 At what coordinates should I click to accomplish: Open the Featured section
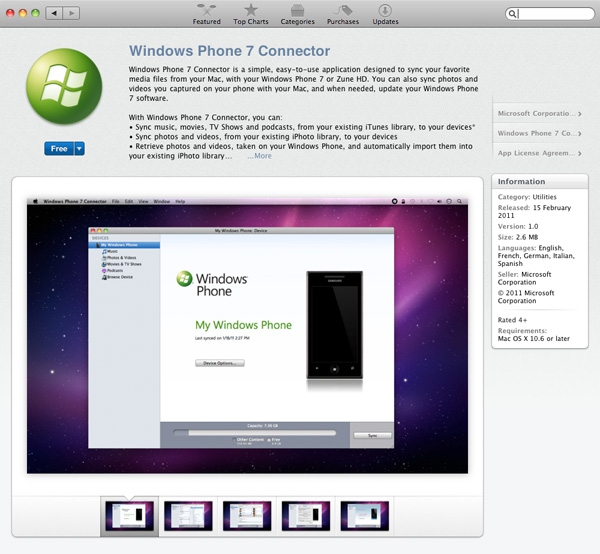(207, 14)
